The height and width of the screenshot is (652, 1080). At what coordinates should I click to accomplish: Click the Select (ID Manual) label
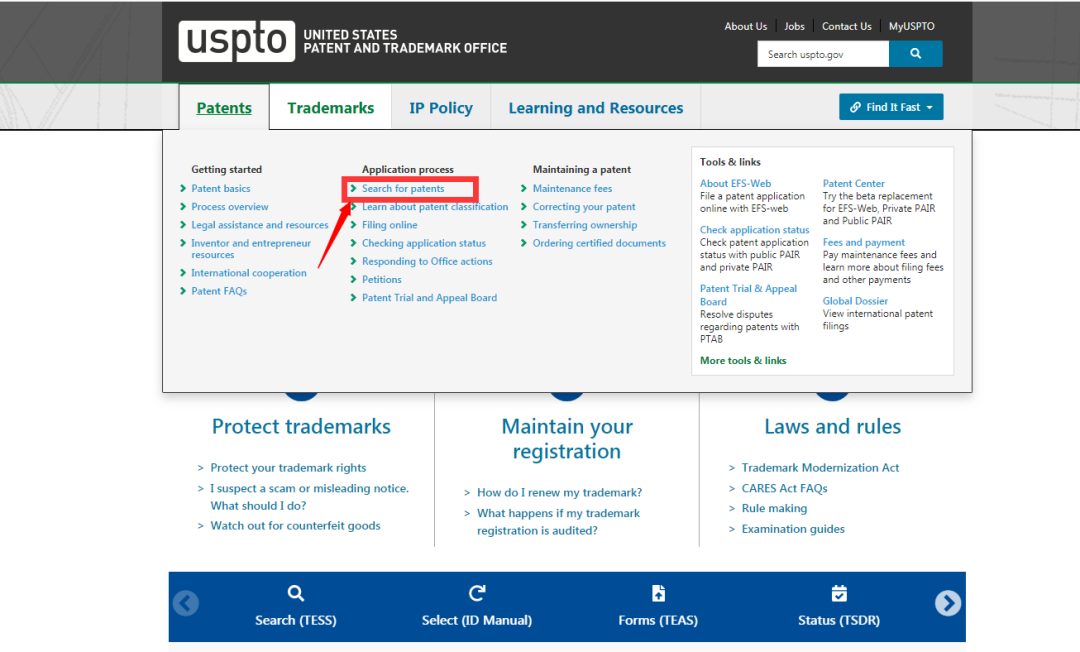(x=477, y=620)
